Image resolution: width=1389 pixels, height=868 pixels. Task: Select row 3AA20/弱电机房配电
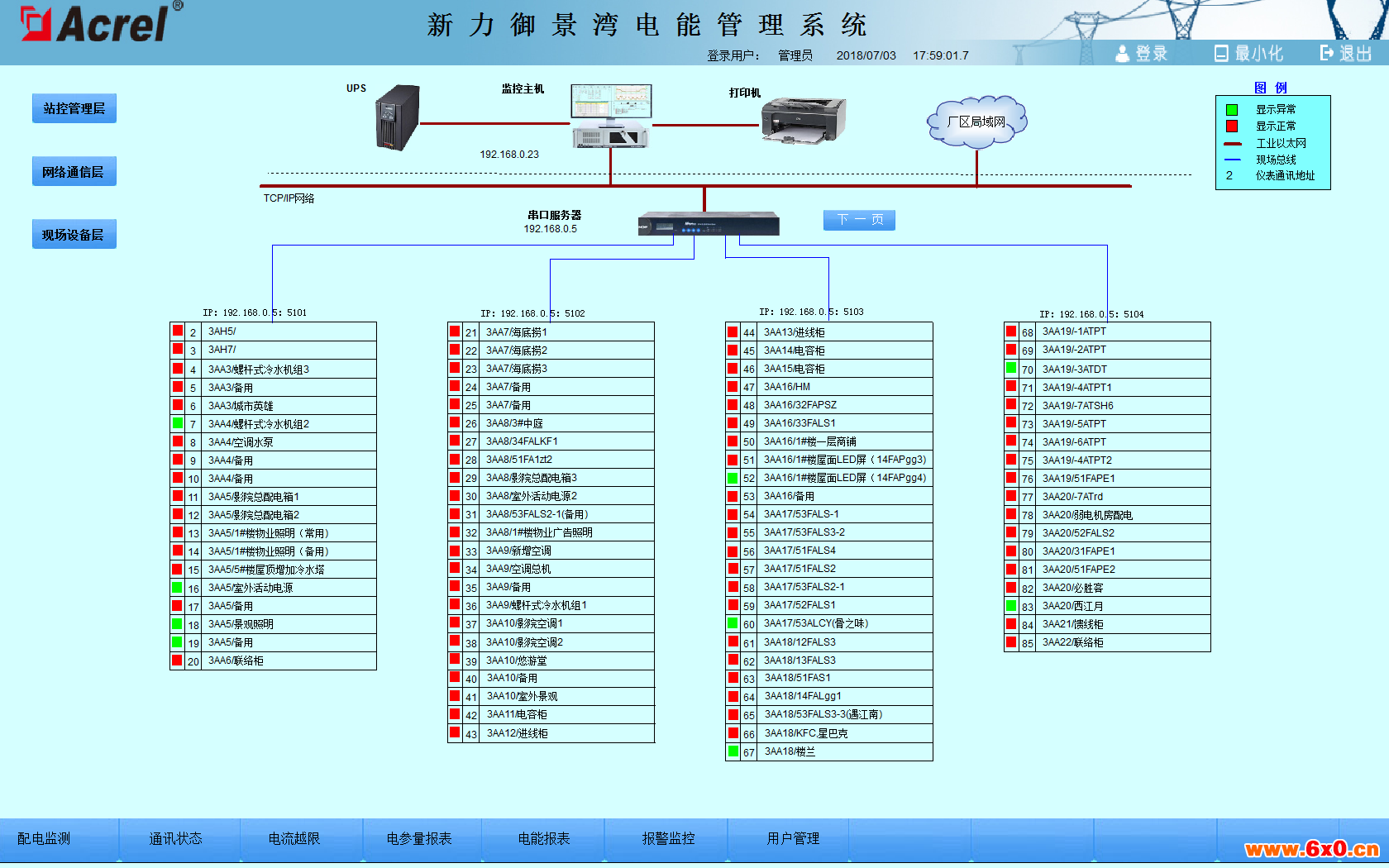[1107, 514]
